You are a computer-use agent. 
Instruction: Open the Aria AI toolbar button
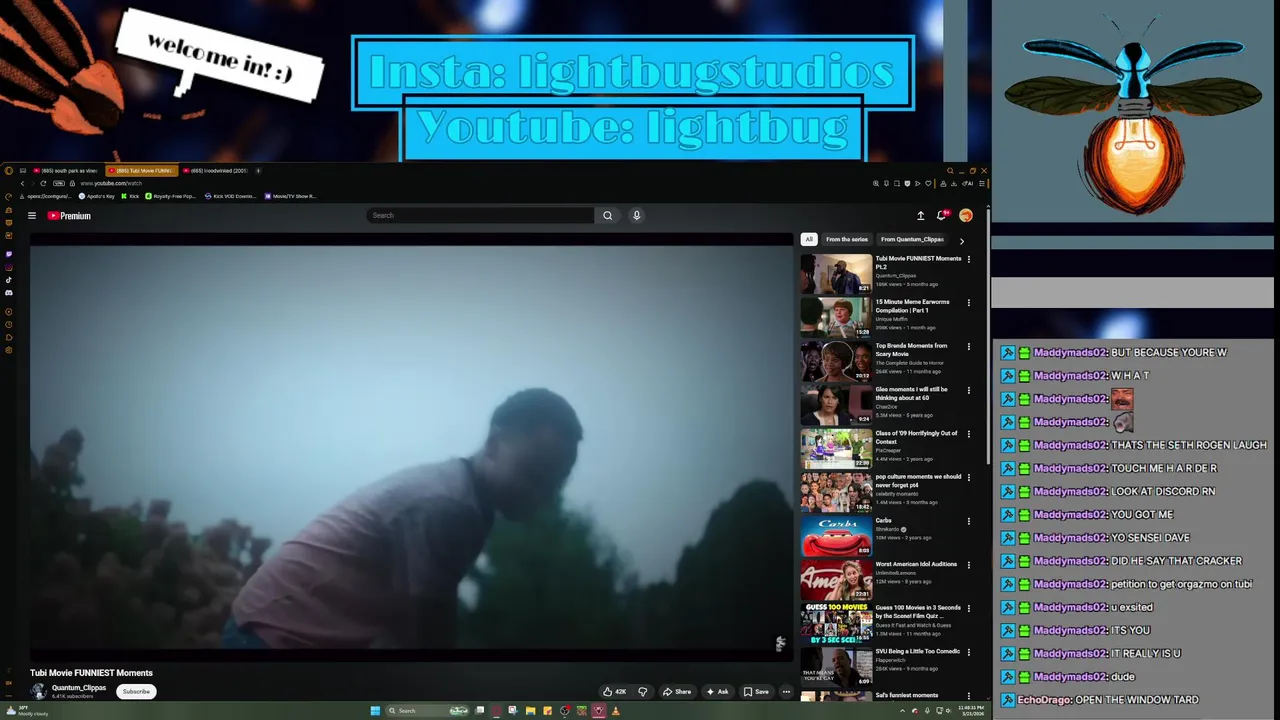pyautogui.click(x=967, y=183)
